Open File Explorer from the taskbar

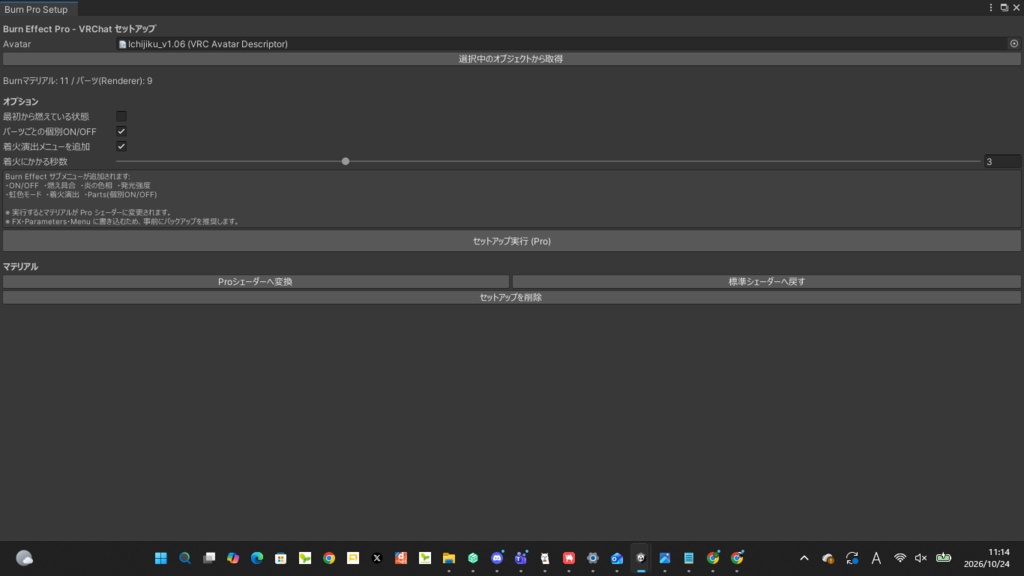click(449, 558)
